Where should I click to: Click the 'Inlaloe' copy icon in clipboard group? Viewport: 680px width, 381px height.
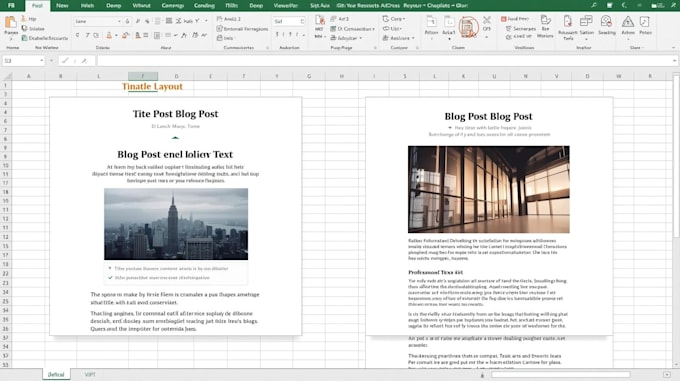[24, 28]
